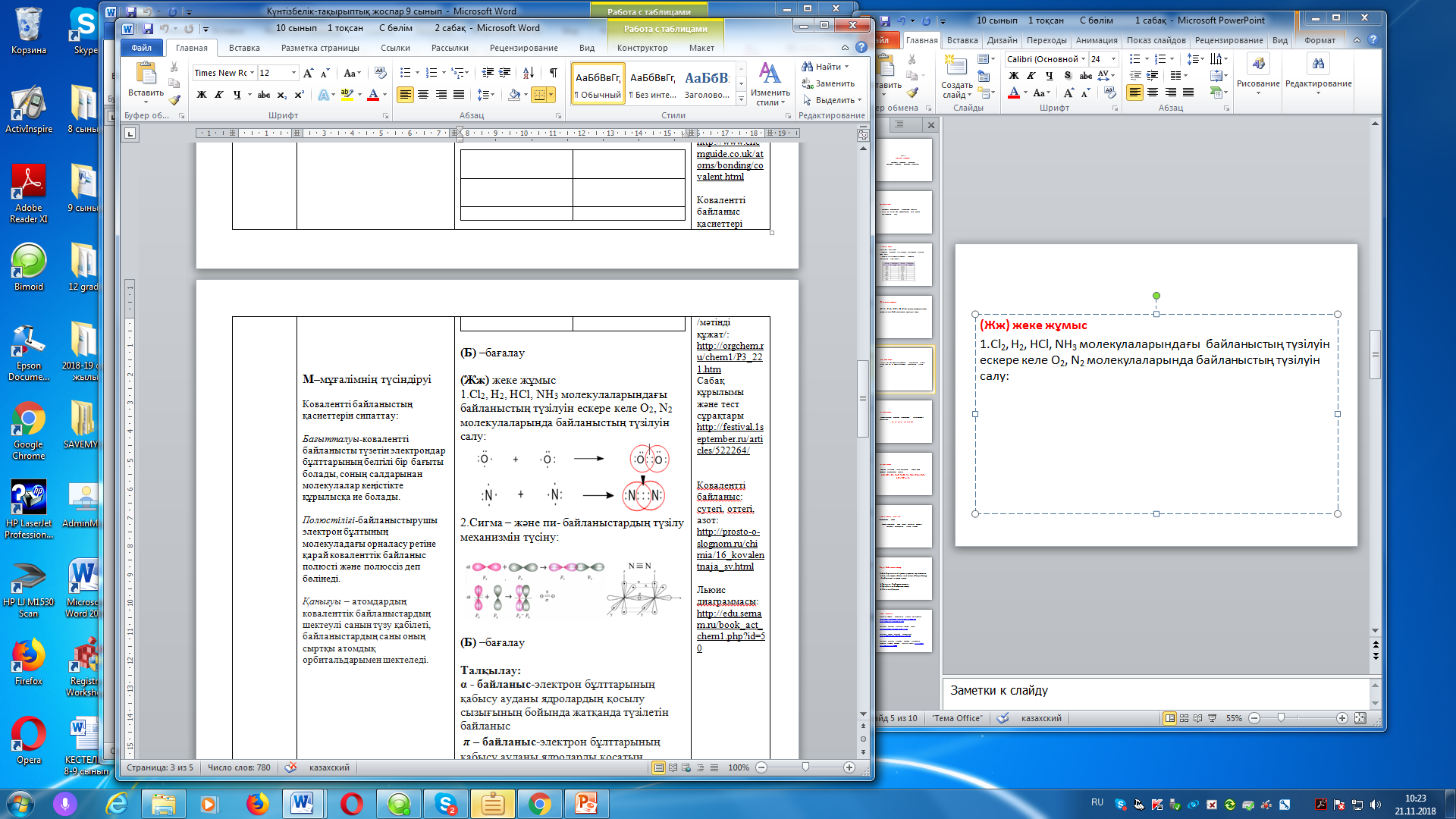Image resolution: width=1456 pixels, height=819 pixels.
Task: Open the Вставка tab in Word
Action: (x=244, y=48)
